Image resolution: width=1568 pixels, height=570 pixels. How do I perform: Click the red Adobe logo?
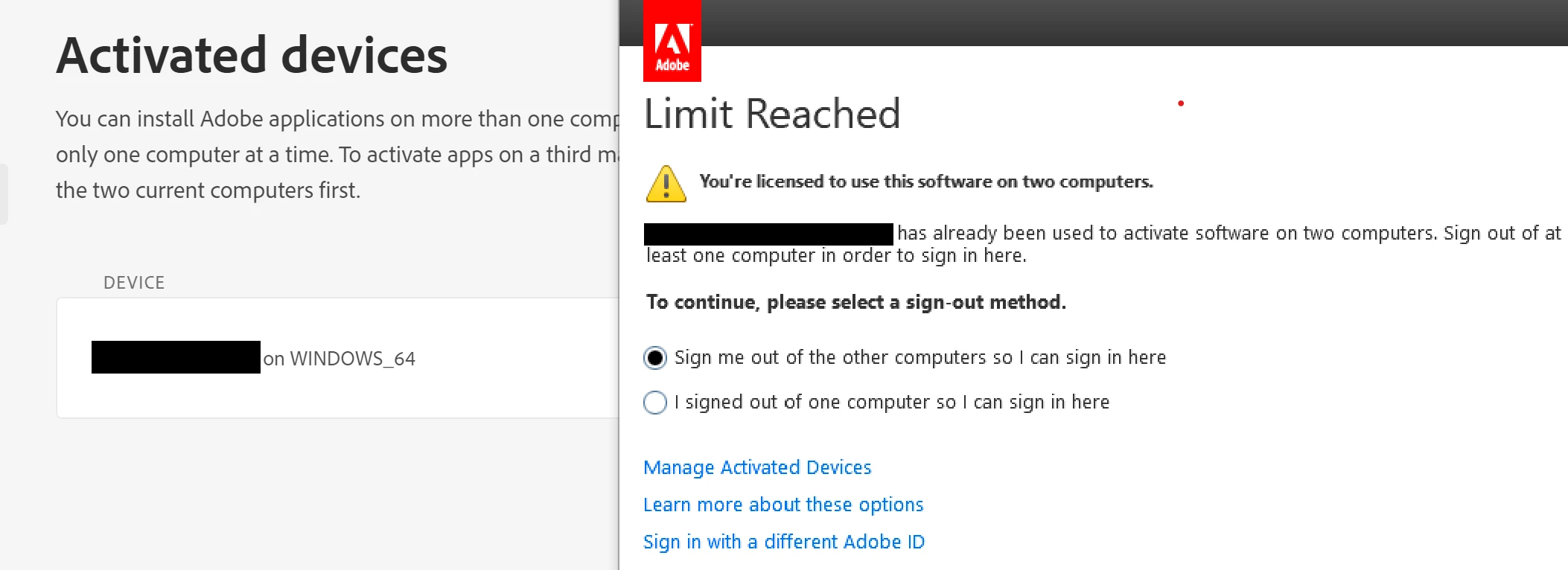(x=672, y=41)
